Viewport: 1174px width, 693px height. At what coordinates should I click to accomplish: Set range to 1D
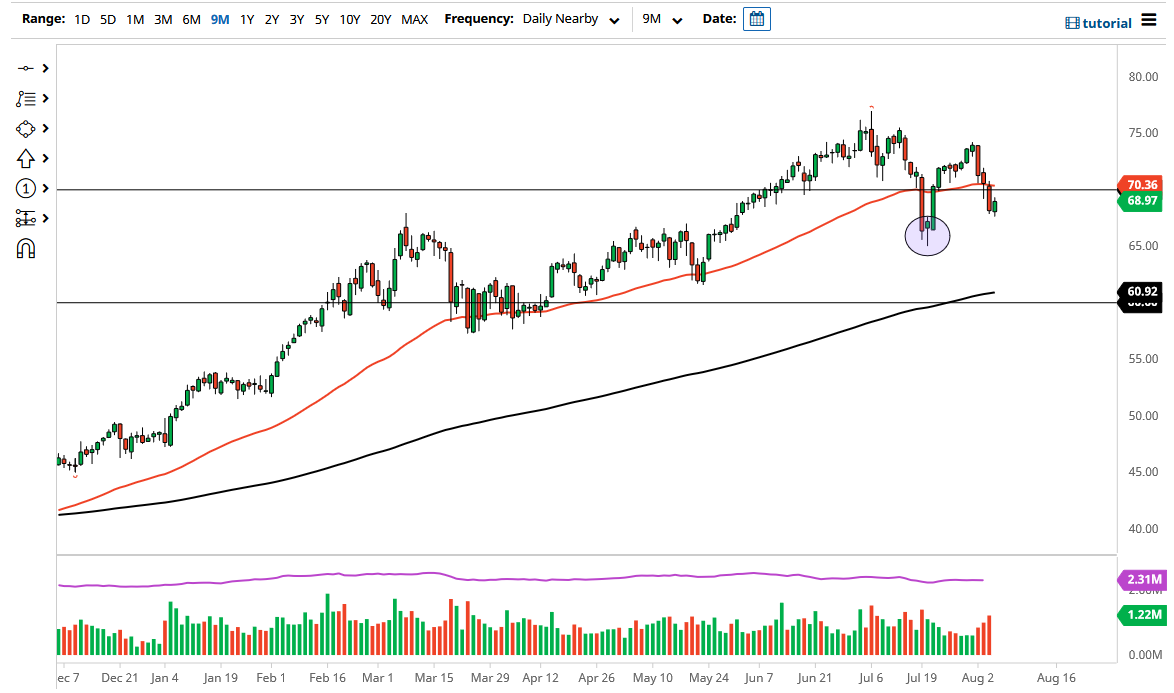[82, 19]
